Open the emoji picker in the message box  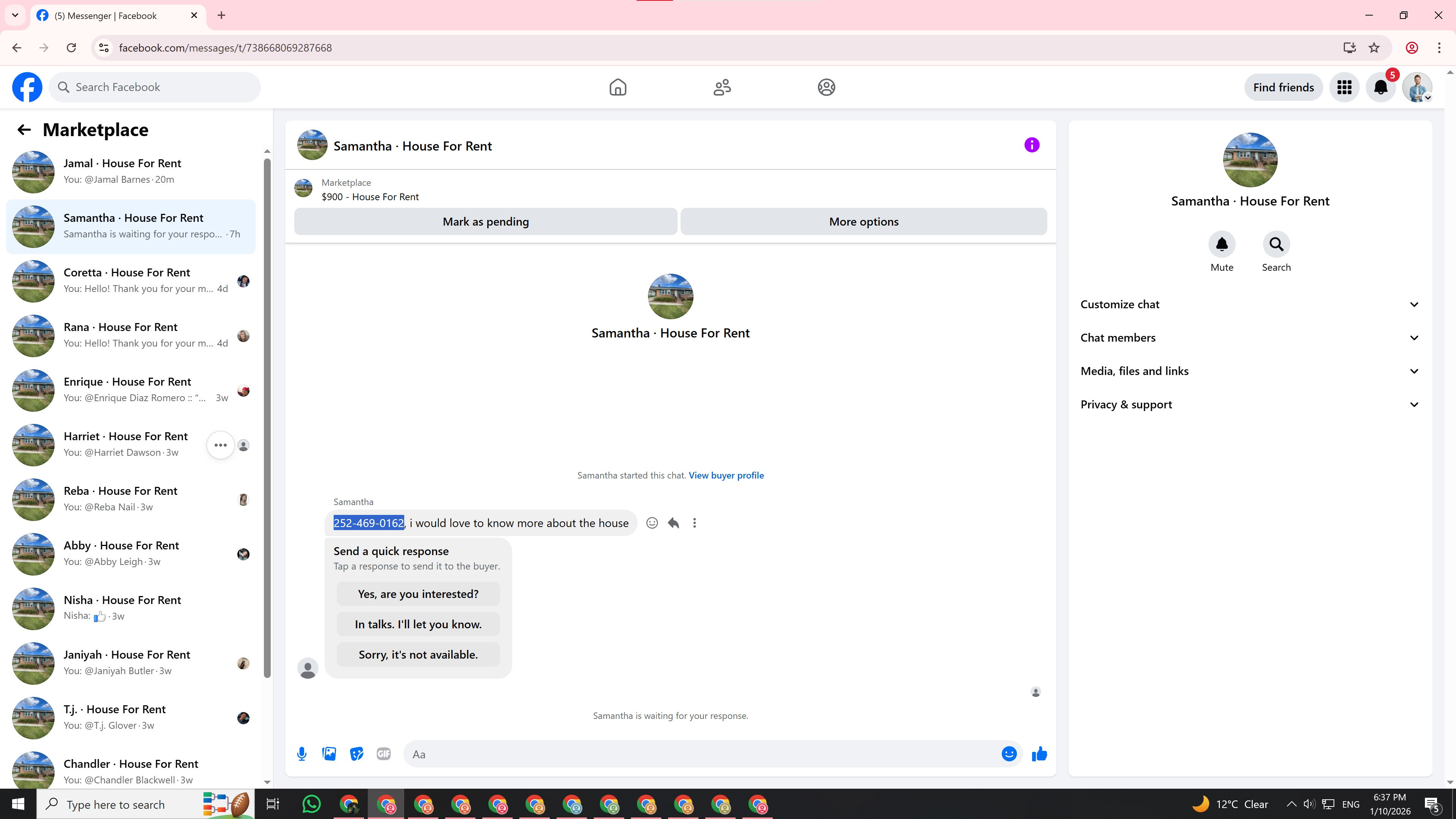(1009, 753)
